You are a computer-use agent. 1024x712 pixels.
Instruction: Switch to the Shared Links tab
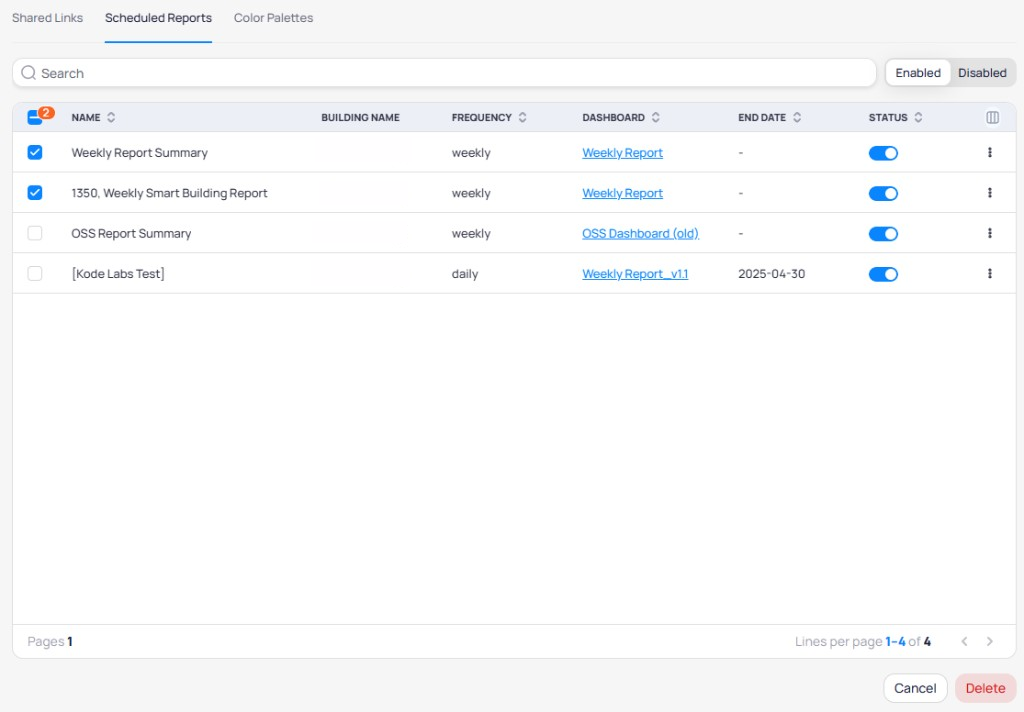click(x=47, y=18)
